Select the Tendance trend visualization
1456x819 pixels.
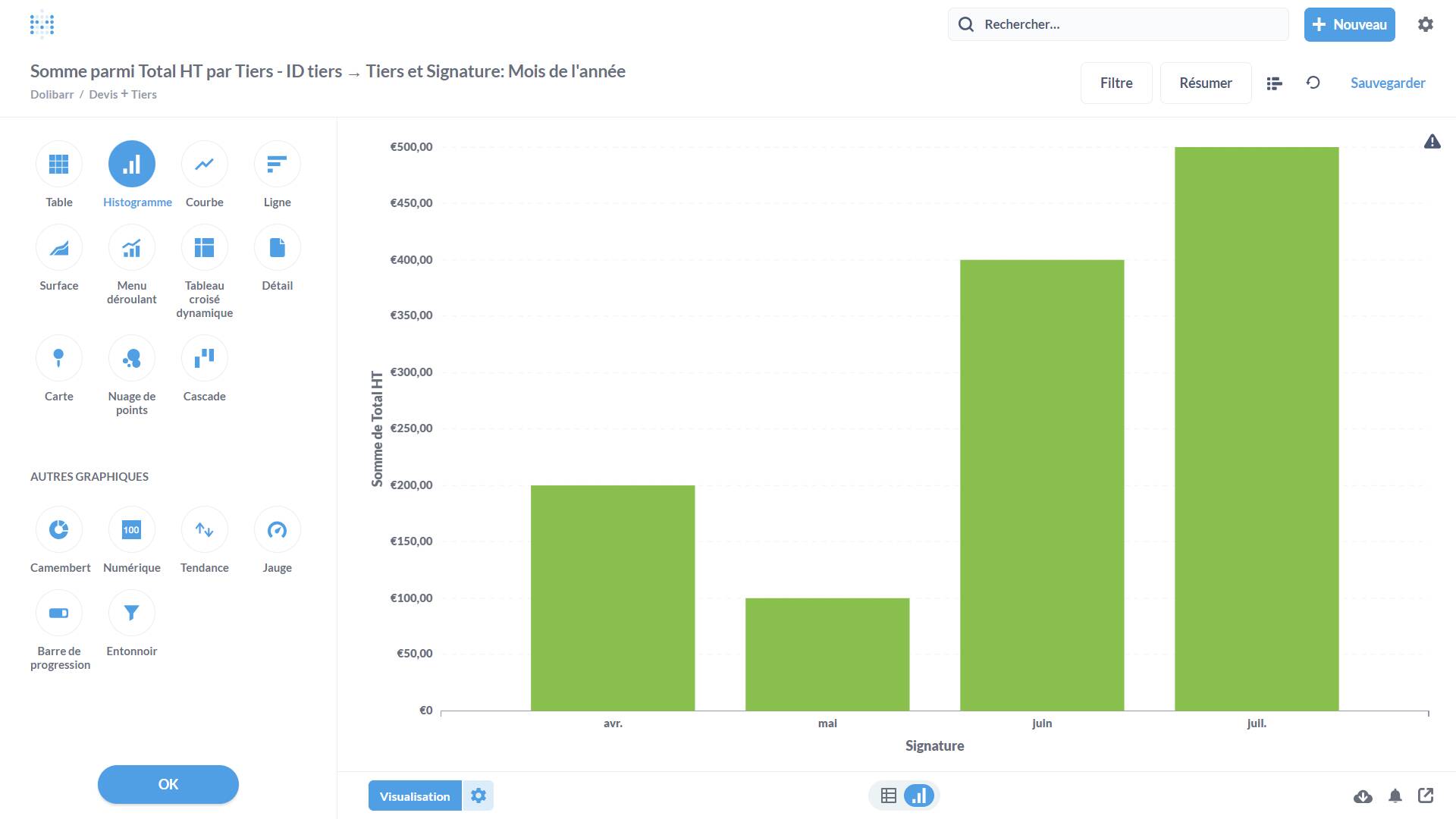pos(205,529)
